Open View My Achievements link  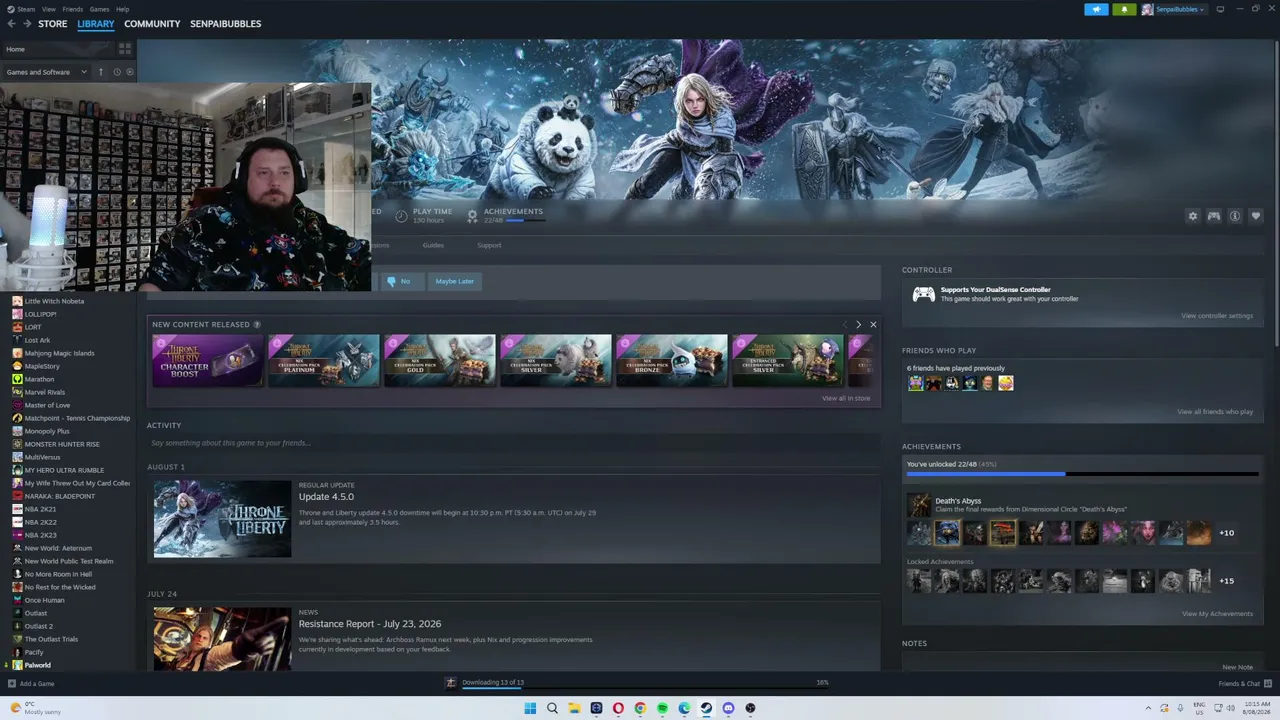(x=1217, y=614)
